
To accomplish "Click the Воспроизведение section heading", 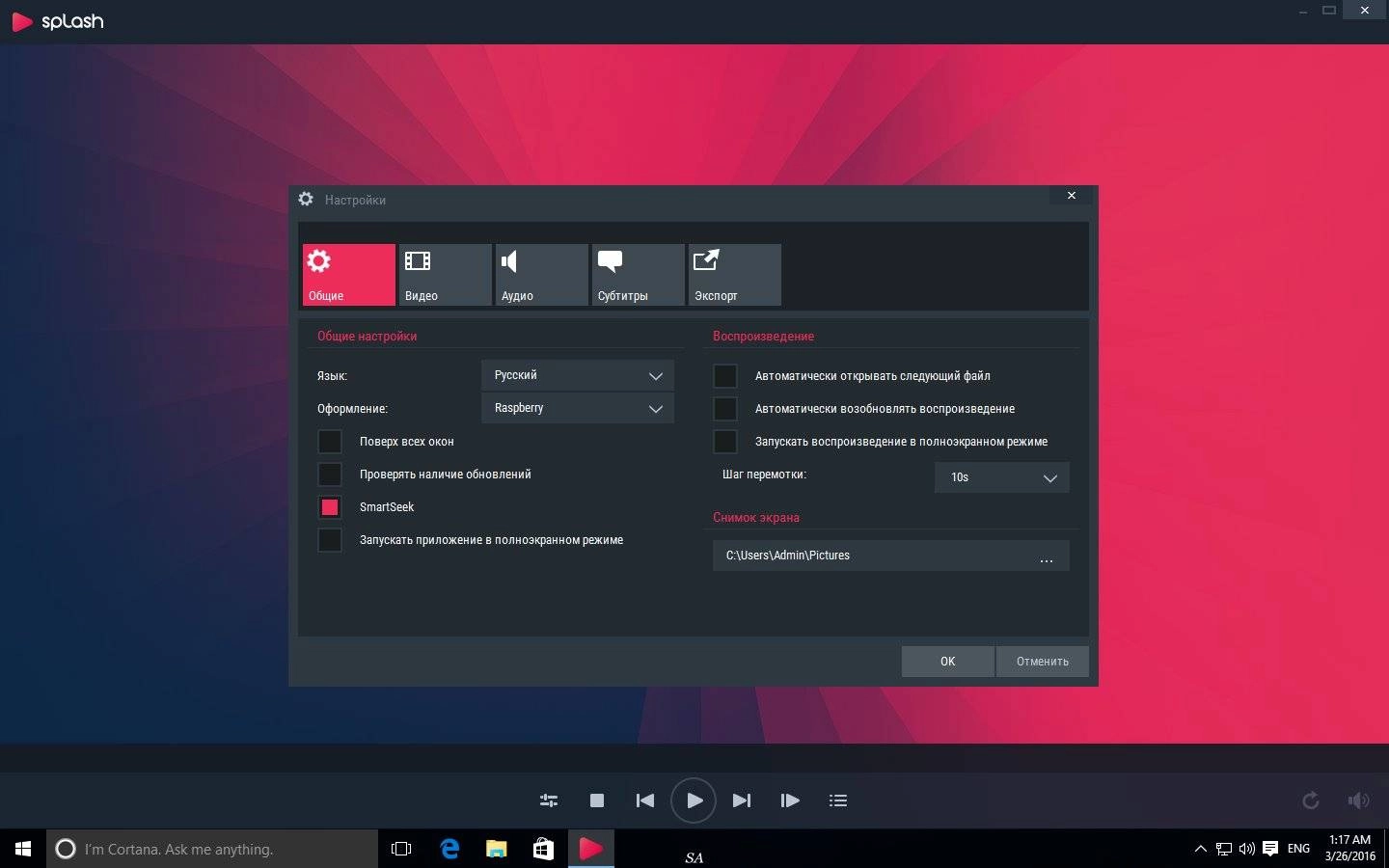I will click(x=763, y=337).
